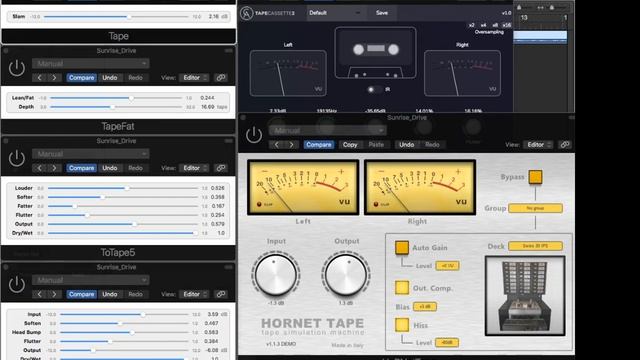The image size is (640, 360).
Task: Click the right VU meter in TapeCassette 2
Action: [x=462, y=73]
